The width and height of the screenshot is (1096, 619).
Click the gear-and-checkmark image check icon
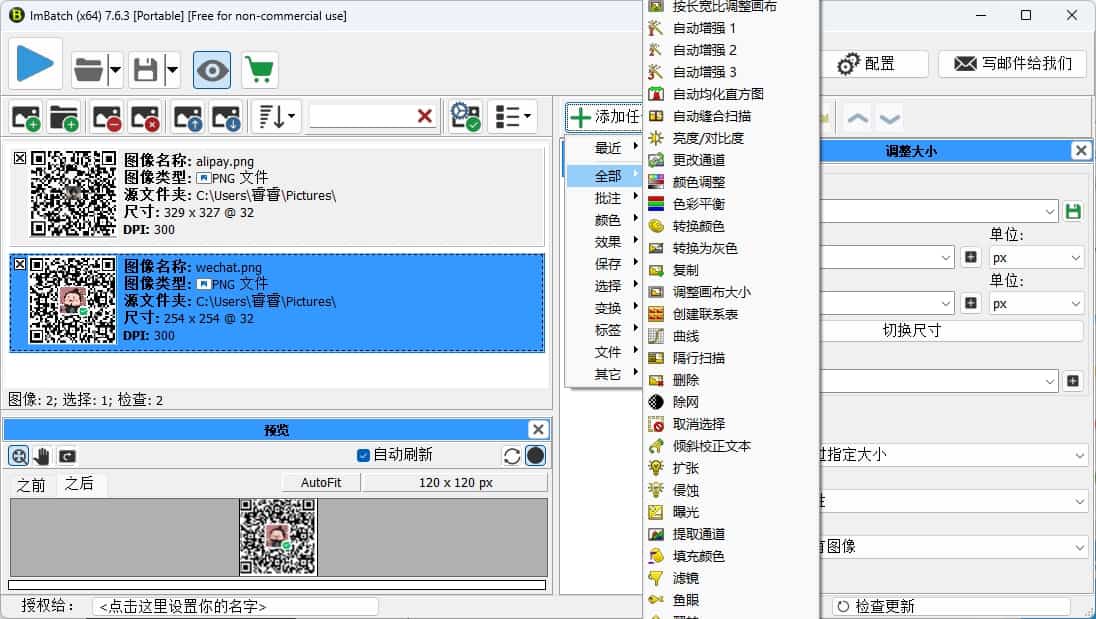[465, 117]
